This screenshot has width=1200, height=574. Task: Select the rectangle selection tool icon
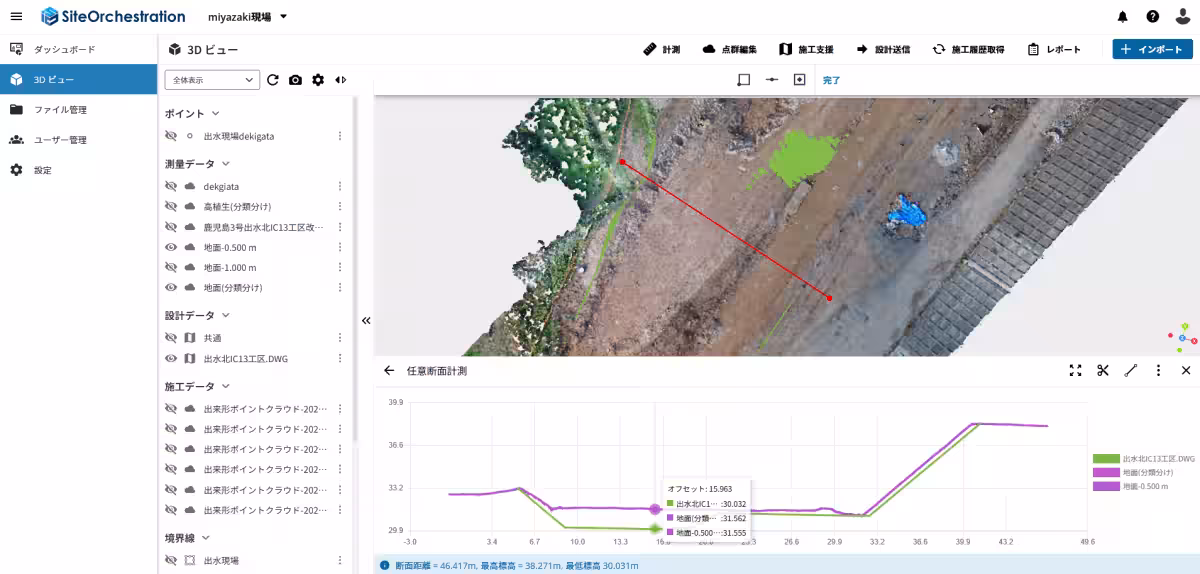coord(743,80)
